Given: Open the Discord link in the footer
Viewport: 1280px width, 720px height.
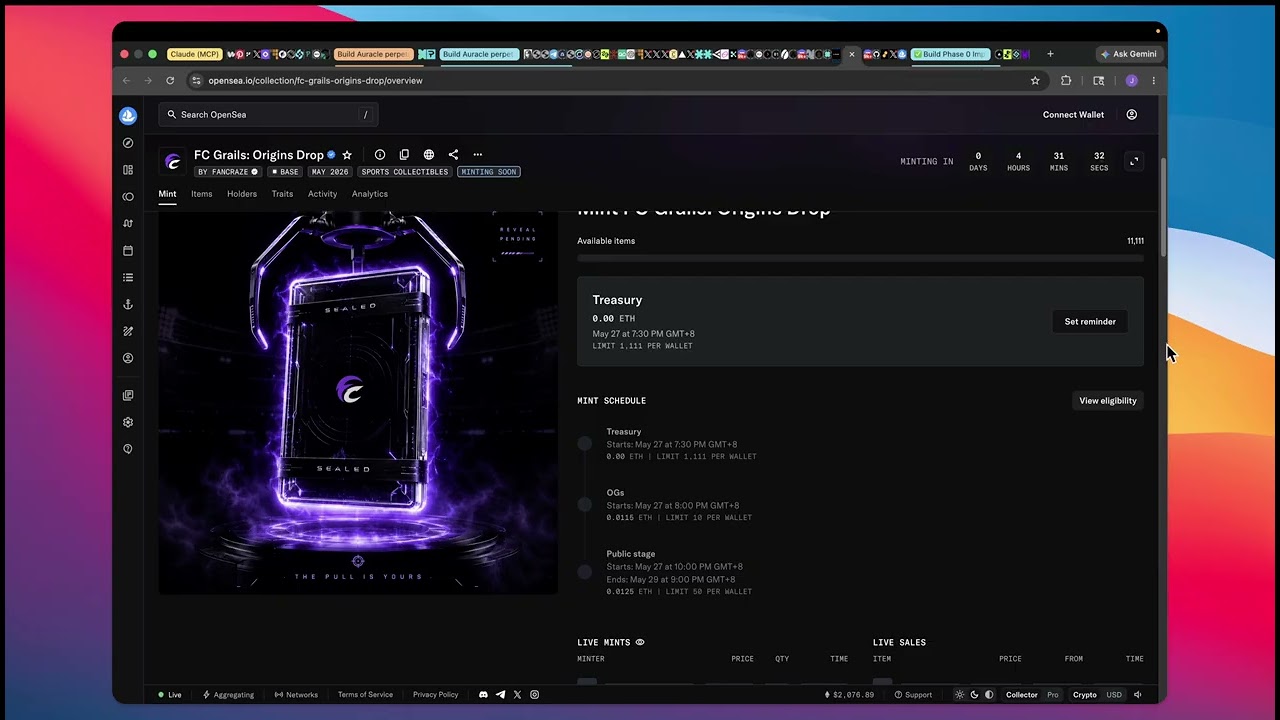Looking at the screenshot, I should click(484, 695).
